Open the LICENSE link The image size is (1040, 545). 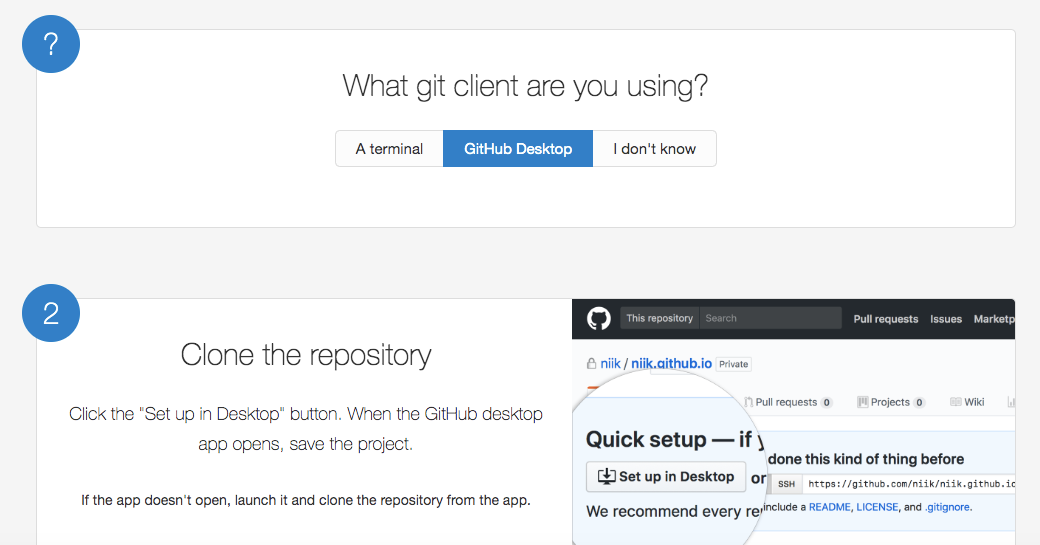[x=877, y=507]
